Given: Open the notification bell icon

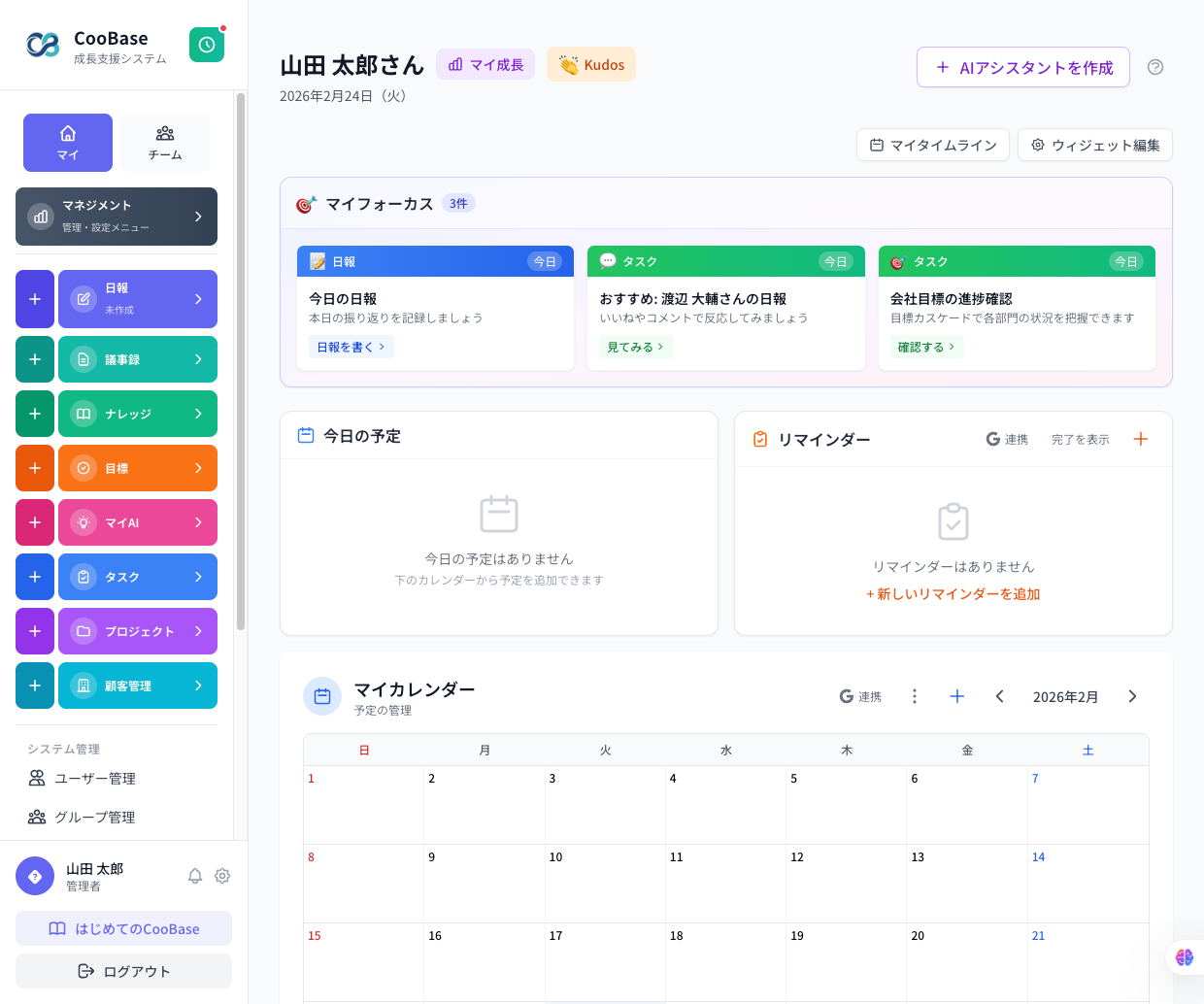Looking at the screenshot, I should point(194,875).
